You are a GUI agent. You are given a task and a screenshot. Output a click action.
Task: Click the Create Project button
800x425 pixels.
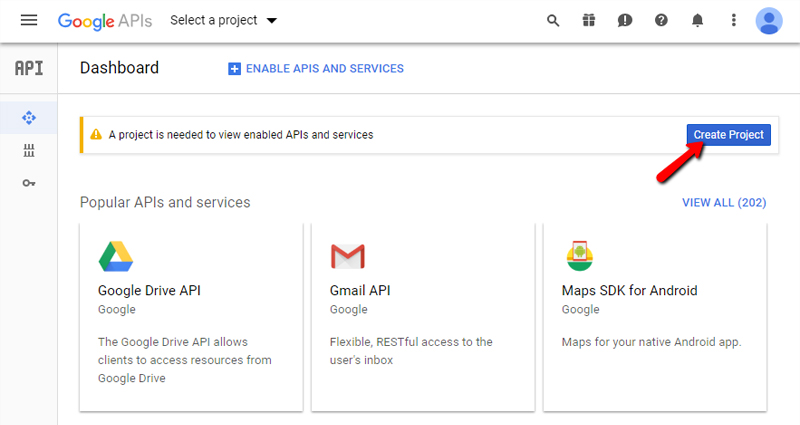(x=729, y=135)
